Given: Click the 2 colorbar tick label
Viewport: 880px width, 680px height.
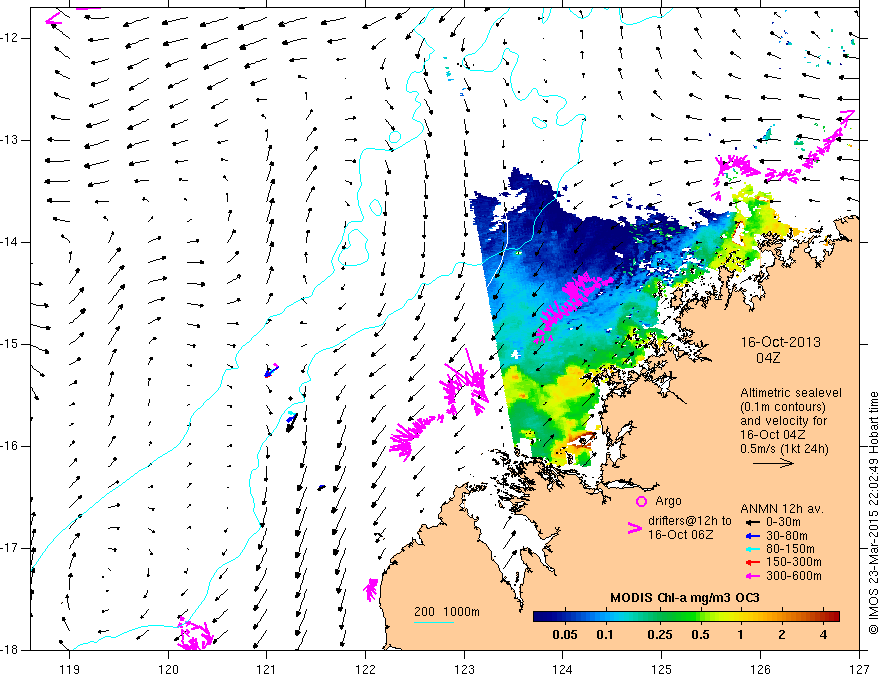Looking at the screenshot, I should pos(782,635).
